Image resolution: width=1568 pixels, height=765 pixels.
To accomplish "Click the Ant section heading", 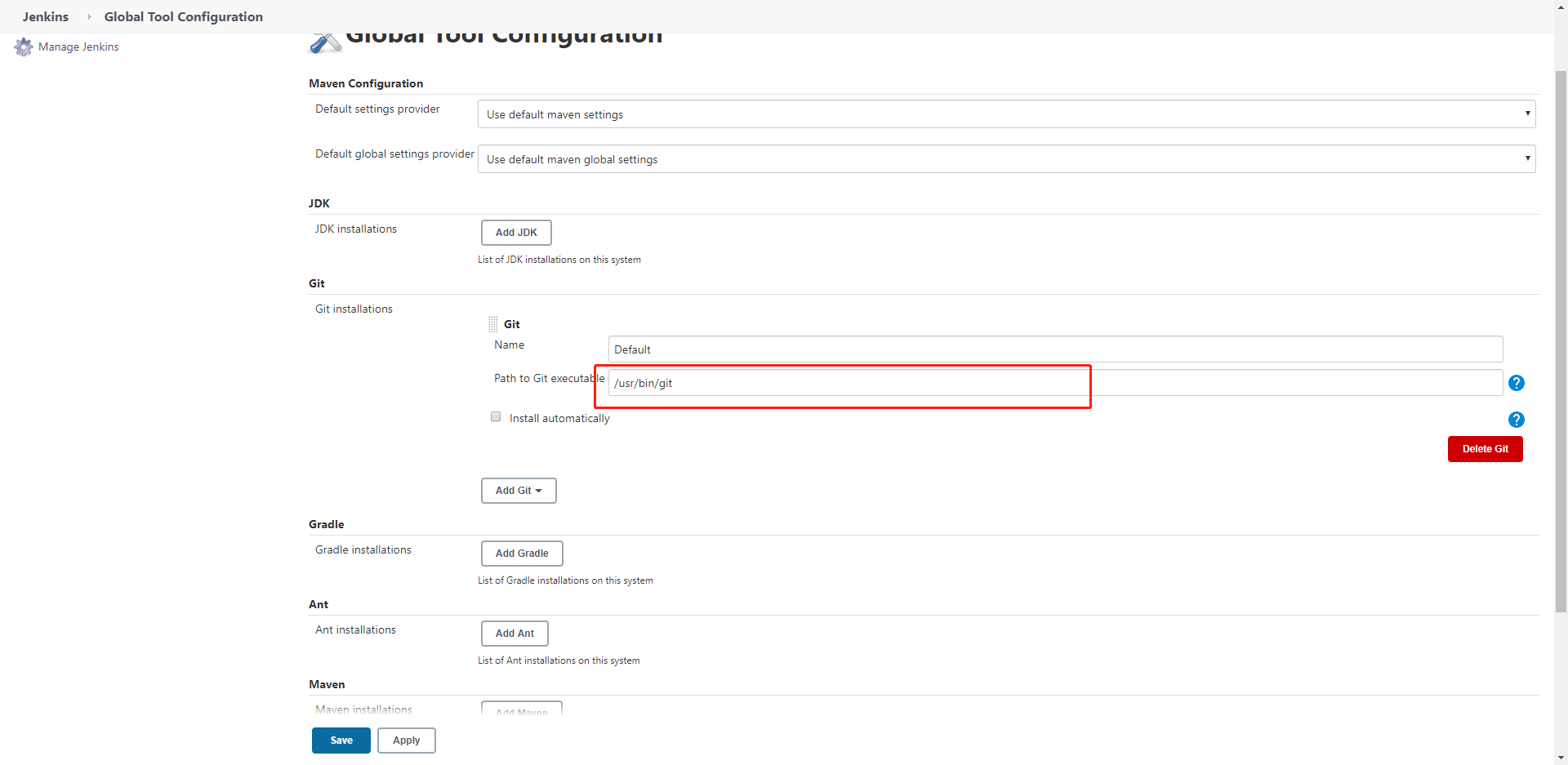I will [x=318, y=604].
